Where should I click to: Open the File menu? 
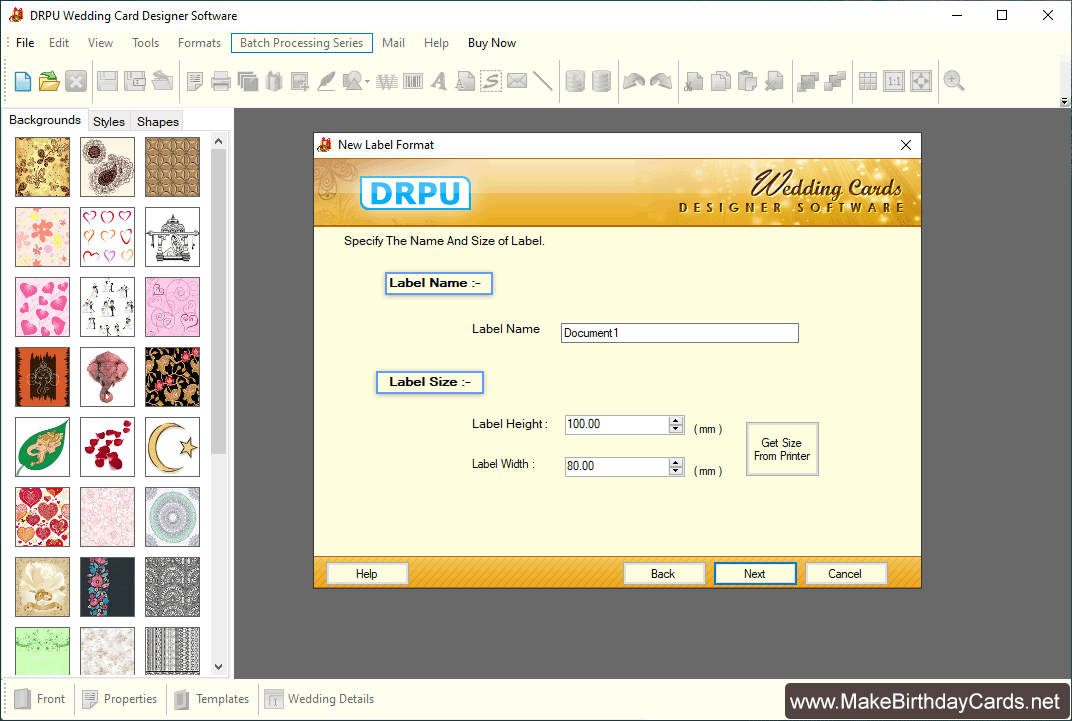(x=25, y=42)
